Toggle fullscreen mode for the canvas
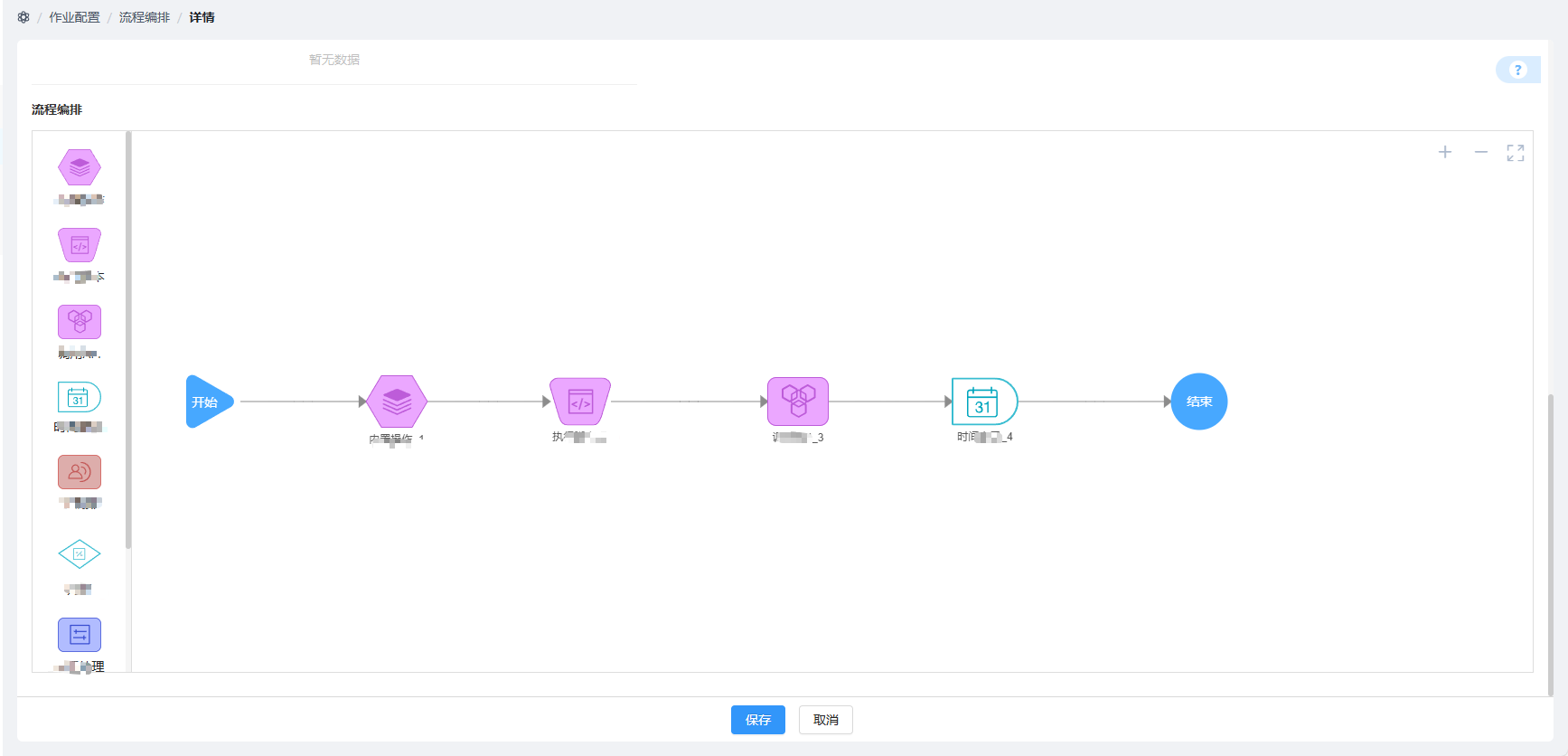 [1516, 153]
